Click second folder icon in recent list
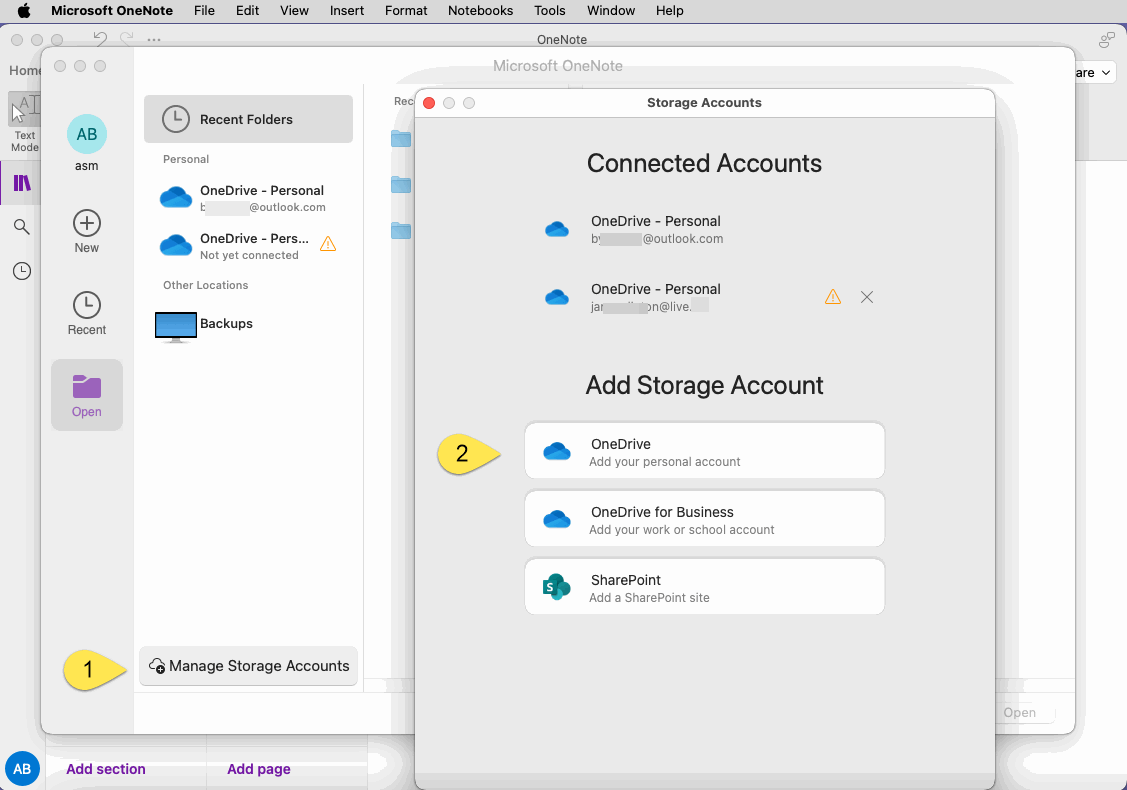 pos(401,185)
